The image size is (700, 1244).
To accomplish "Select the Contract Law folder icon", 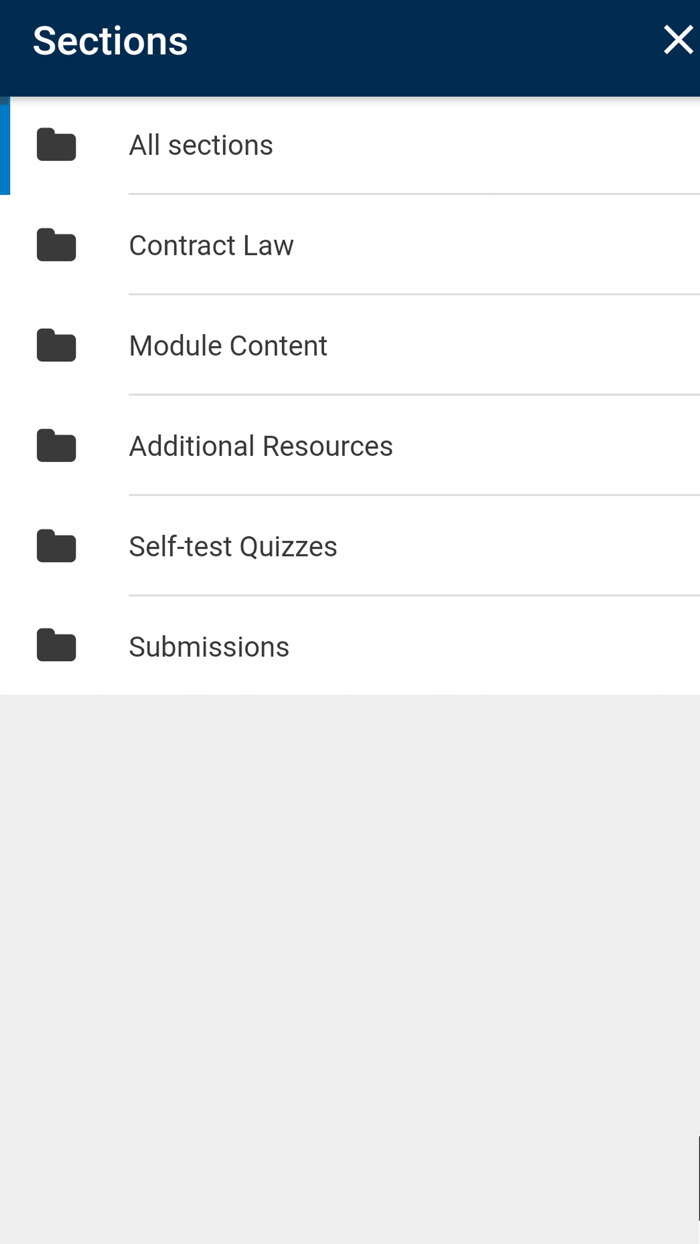I will point(56,245).
